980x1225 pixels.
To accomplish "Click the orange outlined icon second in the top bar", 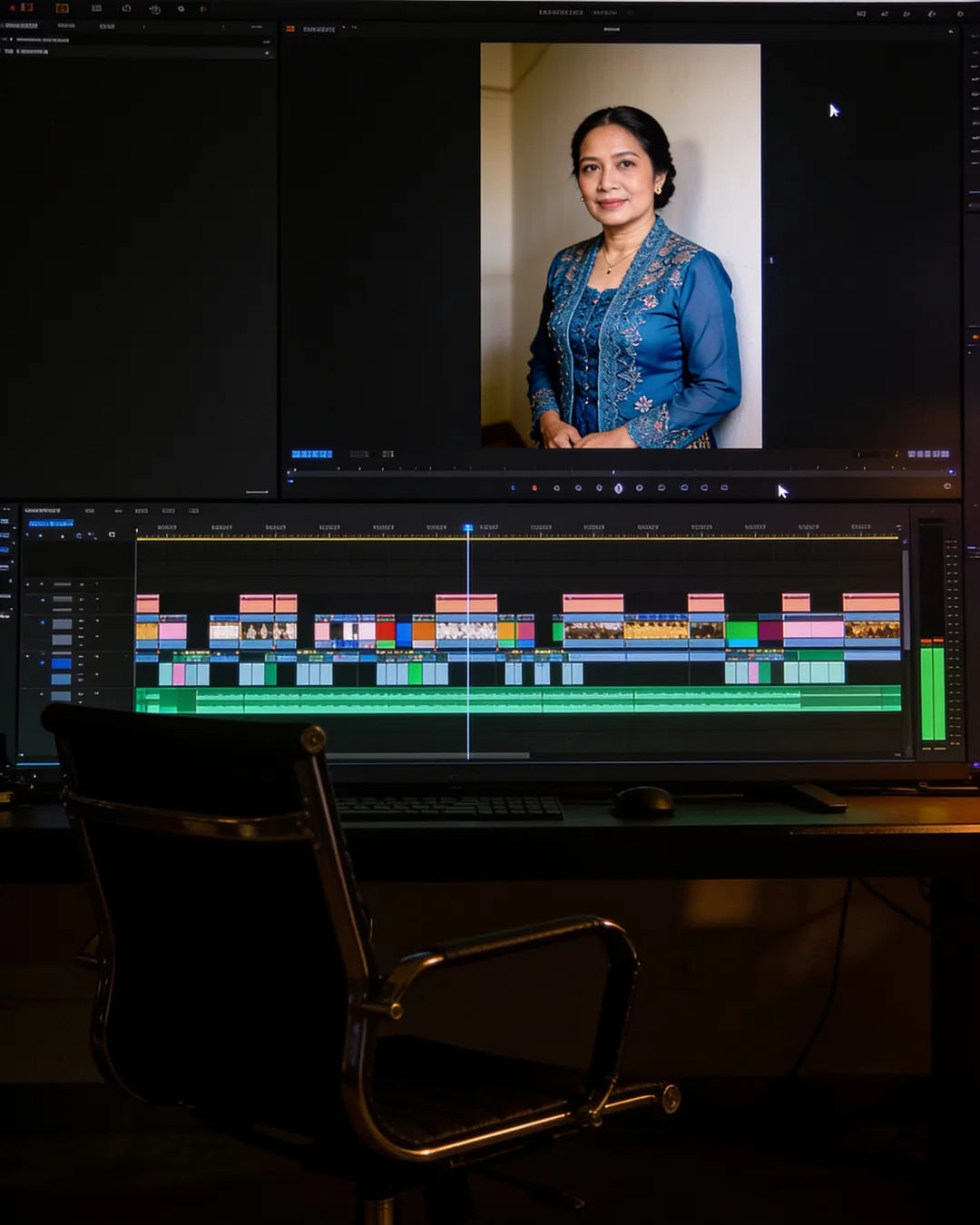I will tap(62, 8).
